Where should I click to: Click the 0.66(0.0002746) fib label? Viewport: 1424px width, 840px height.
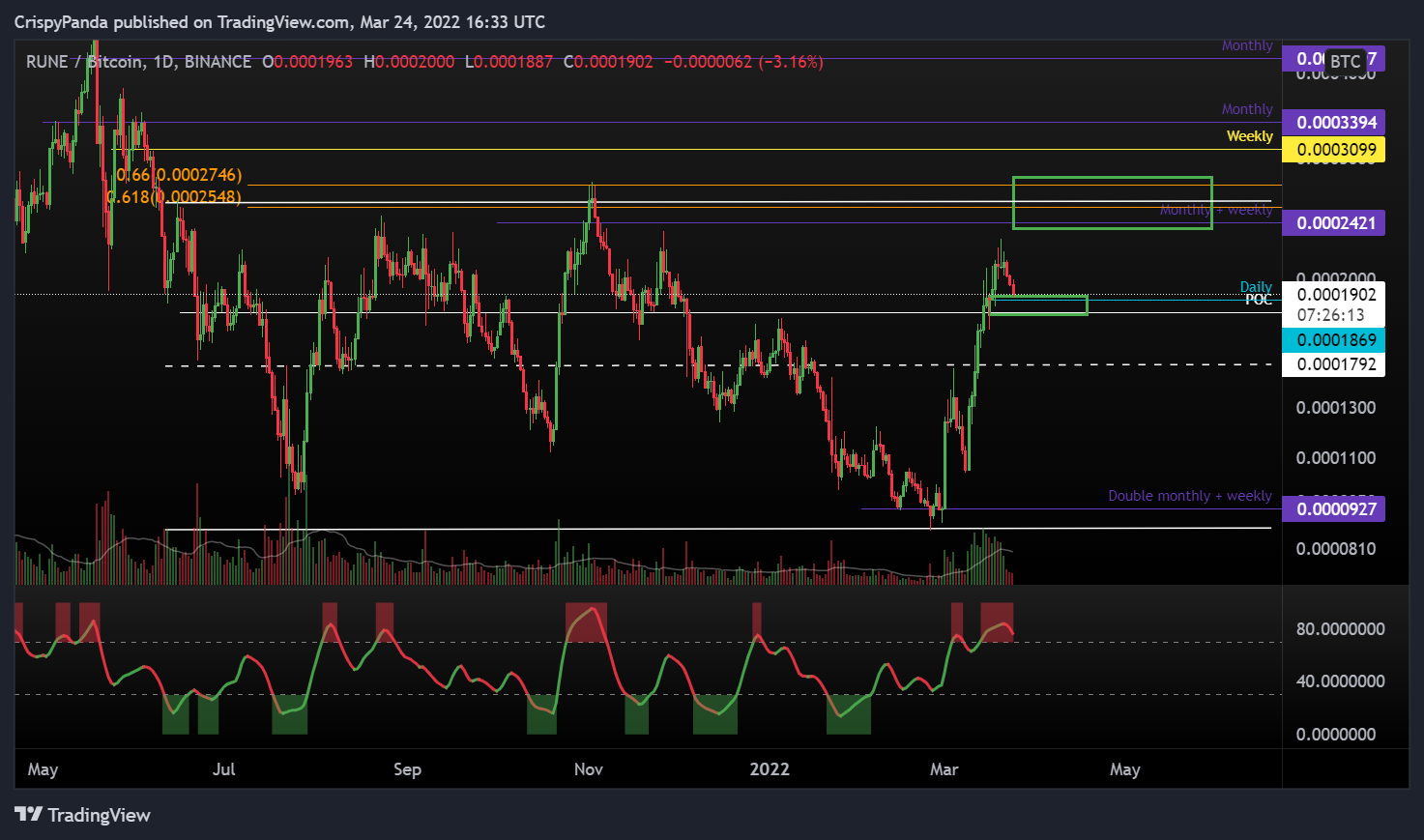click(x=179, y=175)
